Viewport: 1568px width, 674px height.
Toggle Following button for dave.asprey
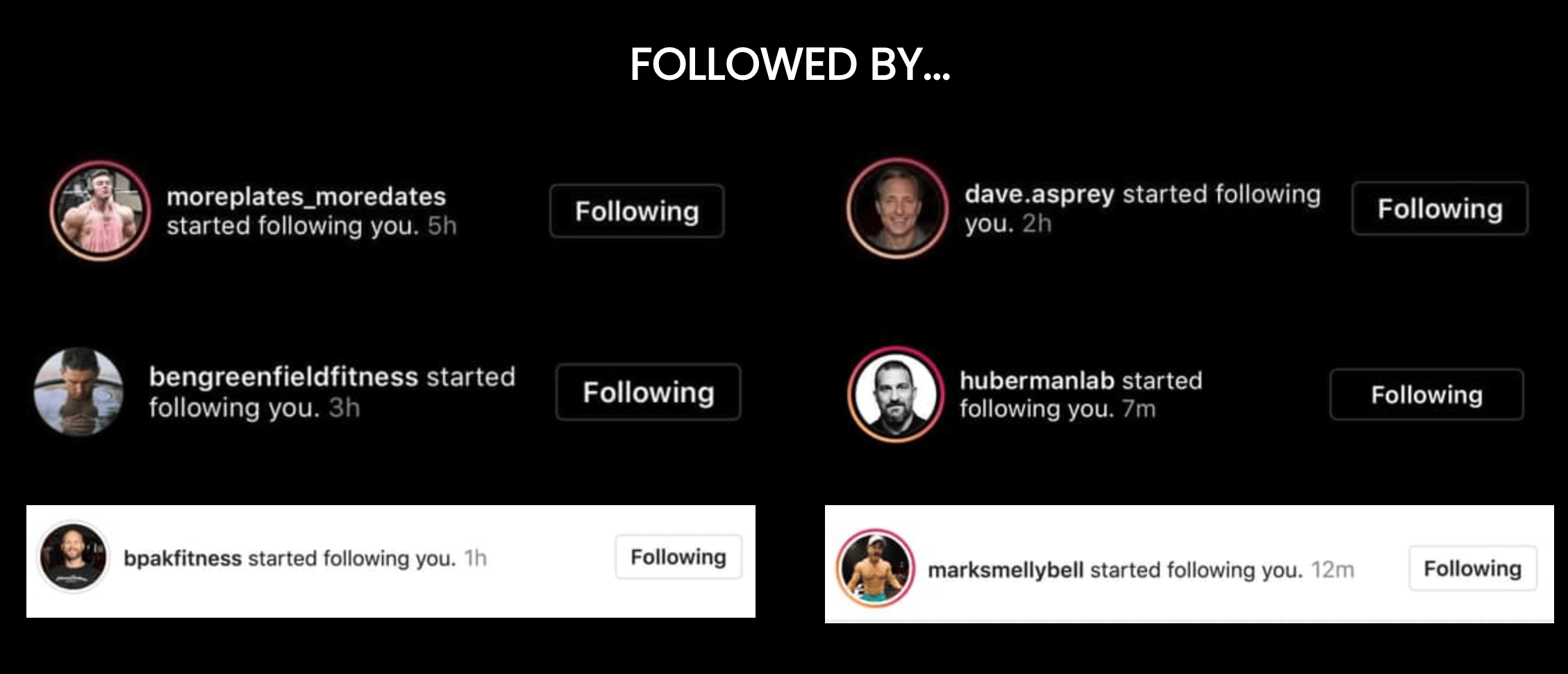coord(1440,208)
